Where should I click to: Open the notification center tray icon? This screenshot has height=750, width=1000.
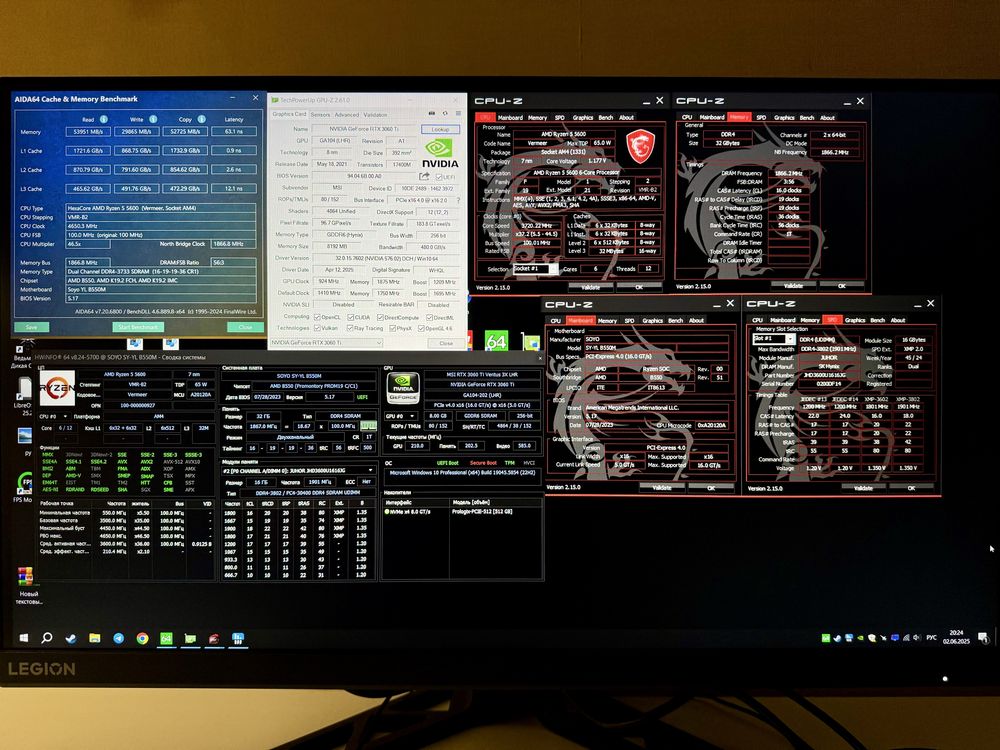pyautogui.click(x=983, y=638)
